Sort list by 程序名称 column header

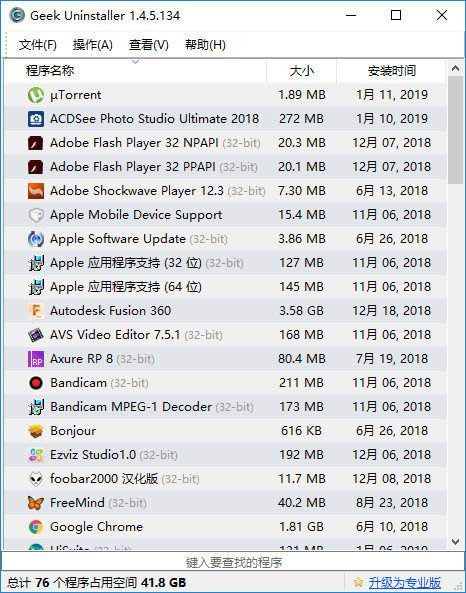coord(135,71)
